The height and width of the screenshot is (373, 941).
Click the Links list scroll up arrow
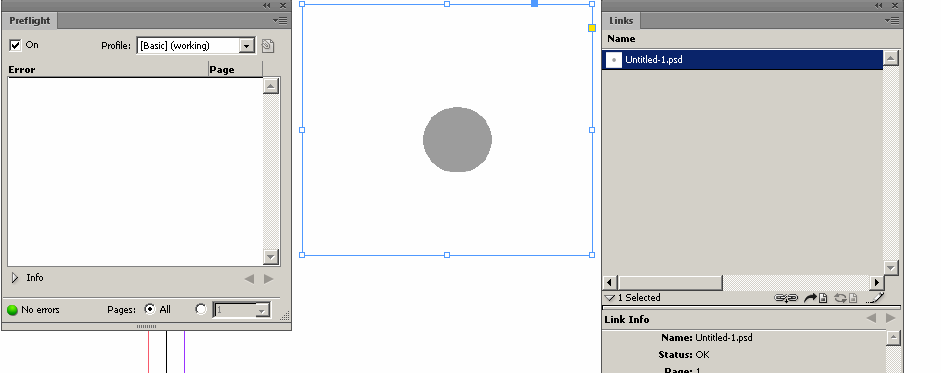point(891,58)
